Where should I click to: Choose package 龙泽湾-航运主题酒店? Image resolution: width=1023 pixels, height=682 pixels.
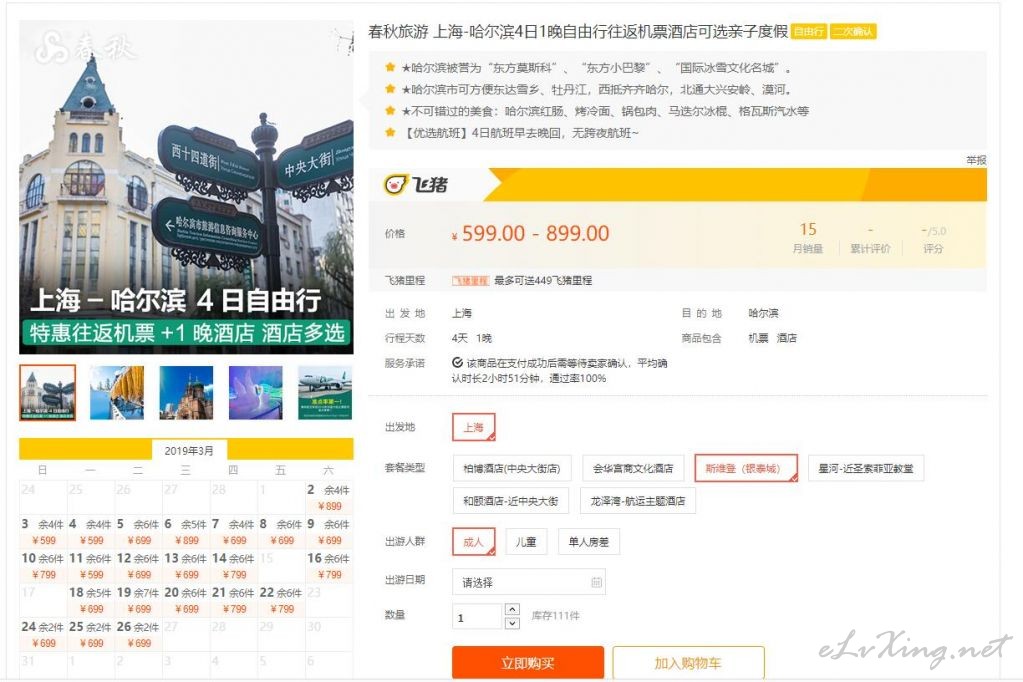(637, 501)
